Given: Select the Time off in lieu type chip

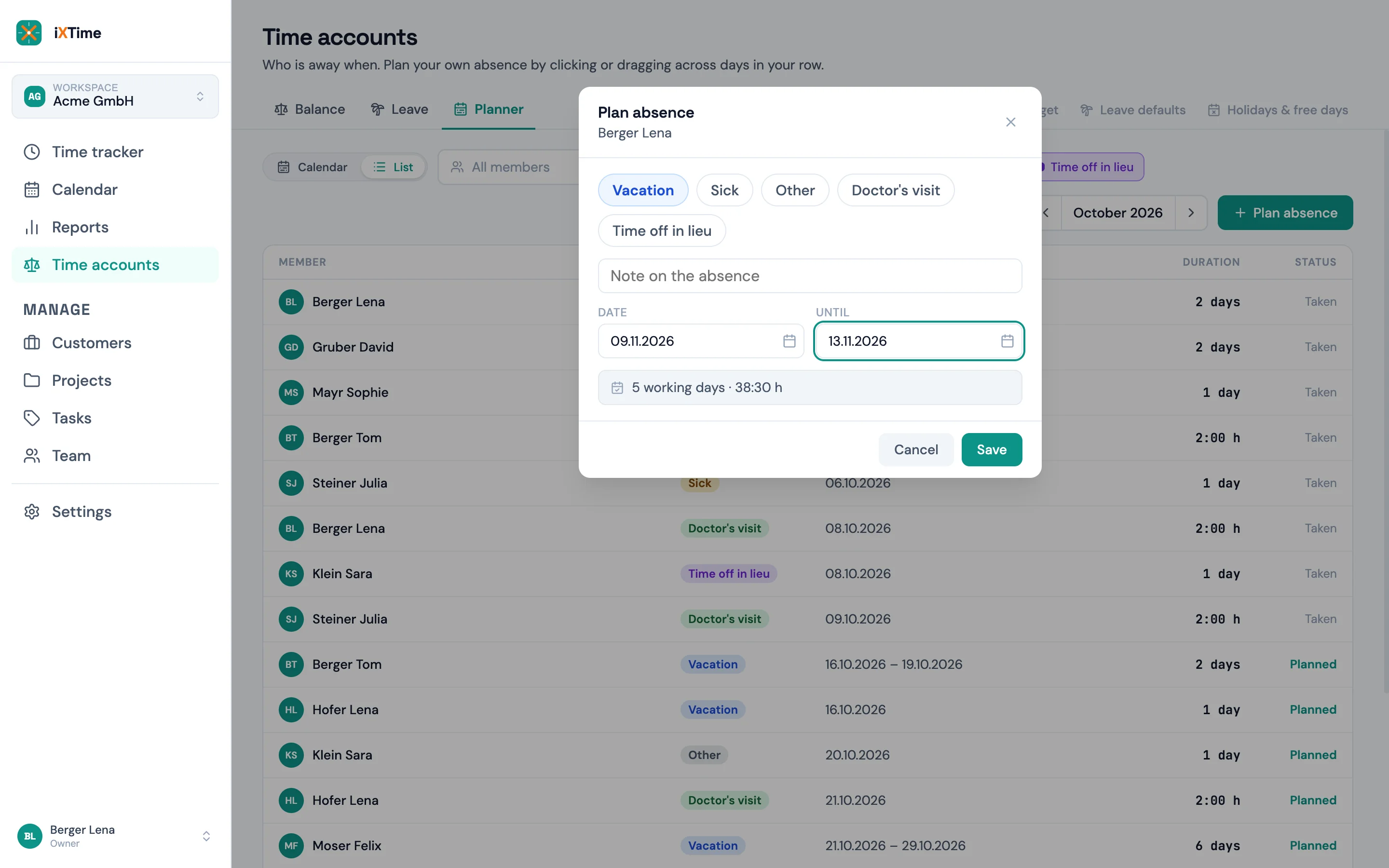Looking at the screenshot, I should click(x=662, y=231).
